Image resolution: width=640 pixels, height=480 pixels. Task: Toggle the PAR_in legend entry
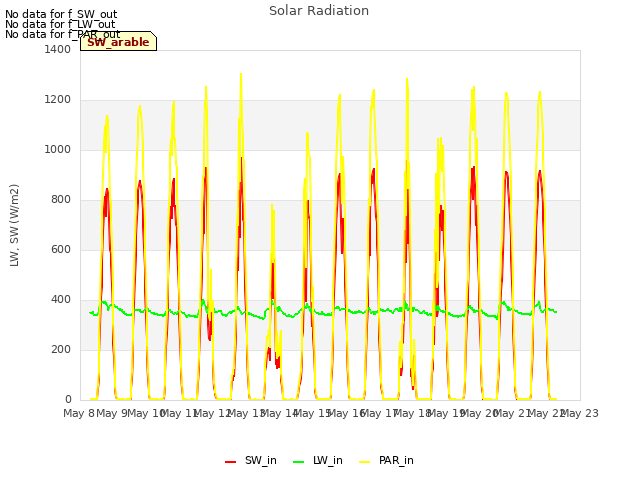click(x=386, y=460)
